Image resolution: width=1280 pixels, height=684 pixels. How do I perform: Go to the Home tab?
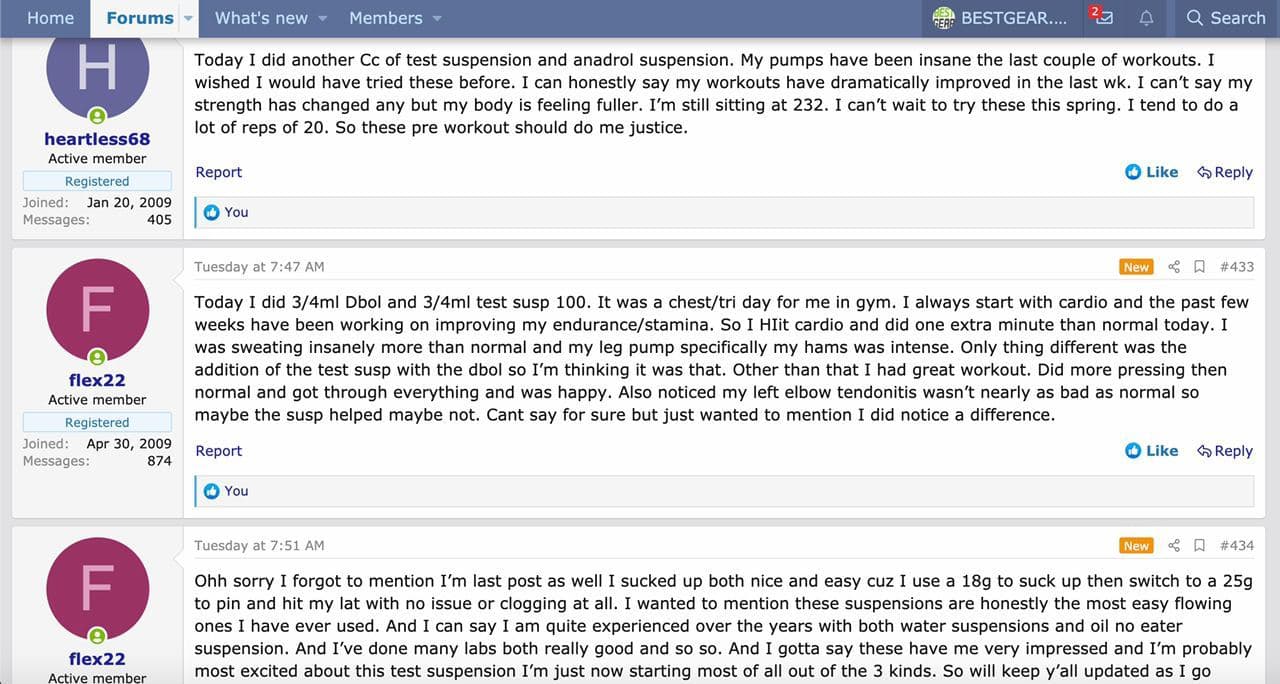pyautogui.click(x=50, y=18)
